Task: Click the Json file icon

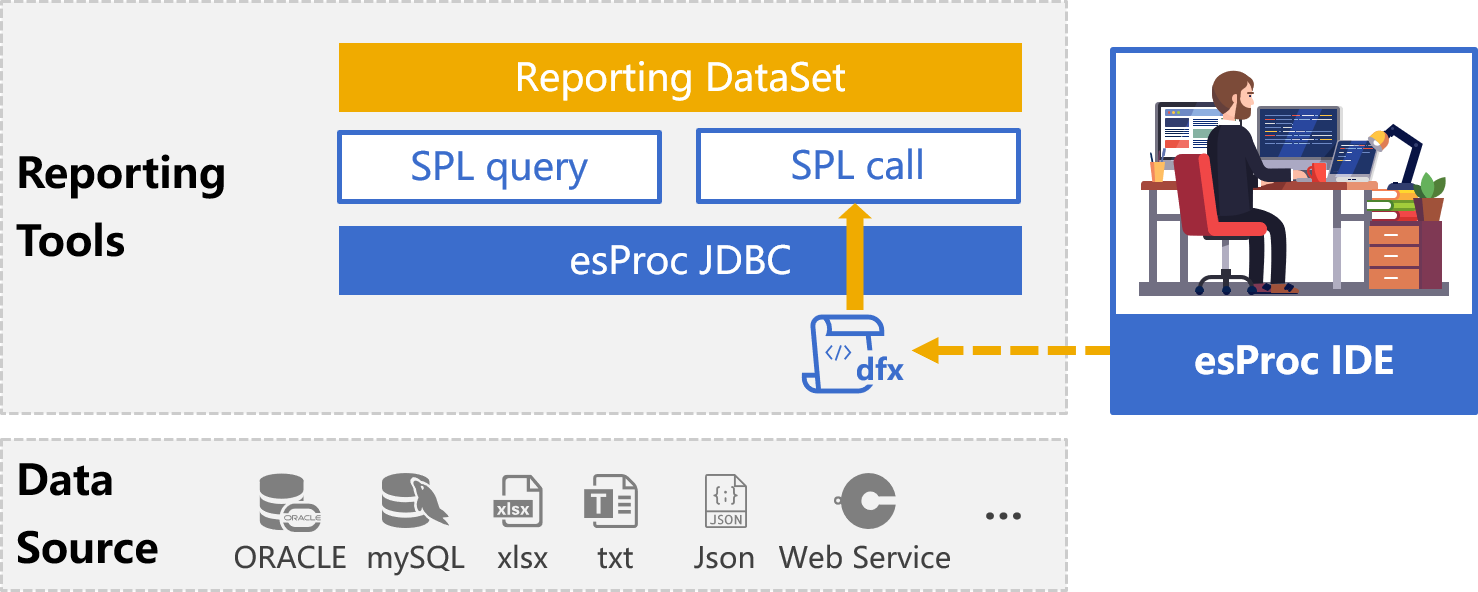Action: tap(726, 501)
